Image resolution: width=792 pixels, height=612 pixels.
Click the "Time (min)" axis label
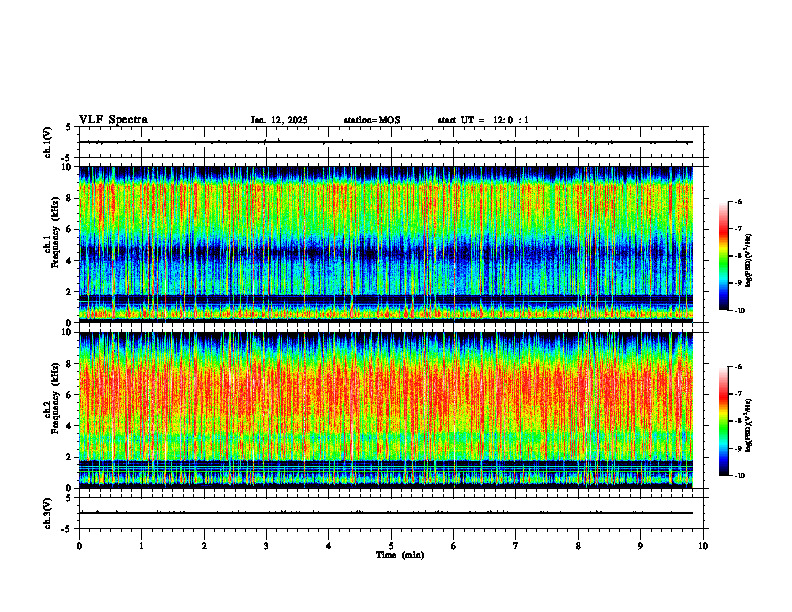pyautogui.click(x=400, y=555)
